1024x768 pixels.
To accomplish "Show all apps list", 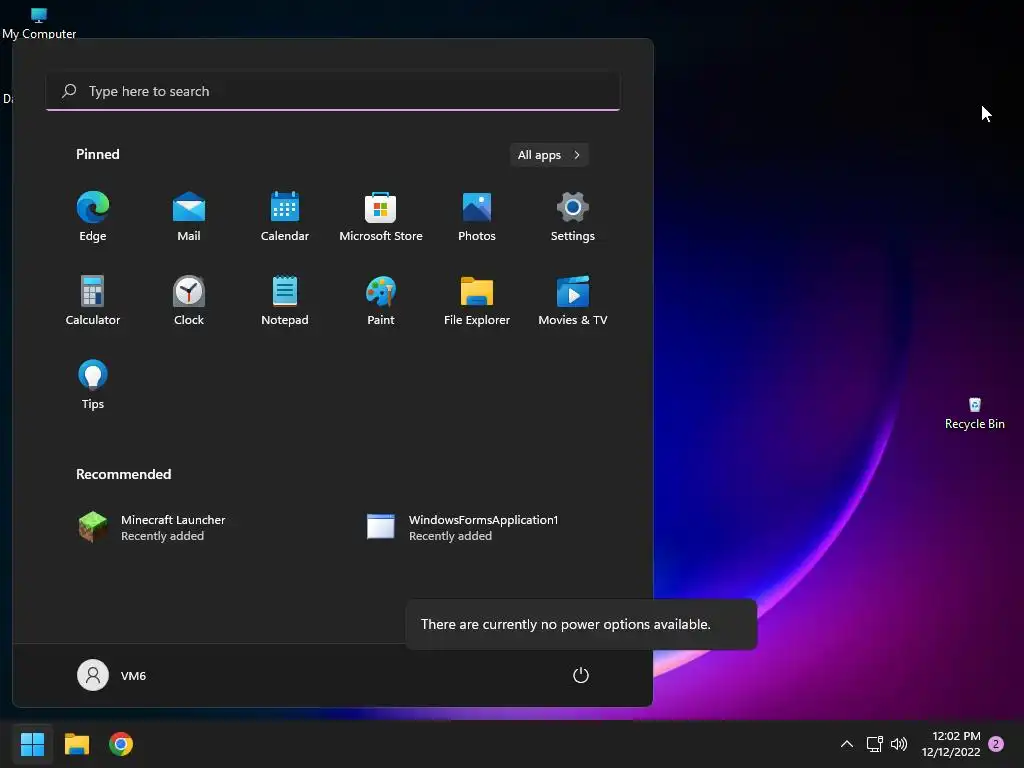I will 549,155.
